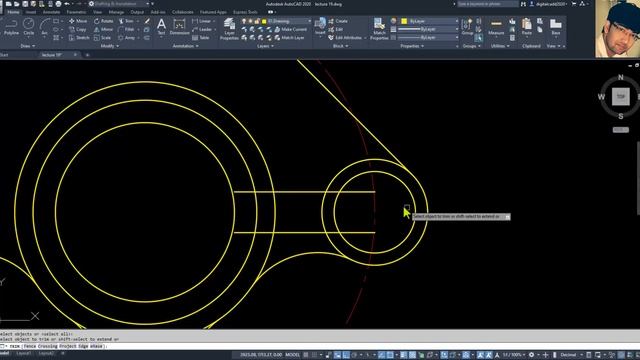This screenshot has height=360, width=640.
Task: Click the Leader tool
Action: point(202,29)
